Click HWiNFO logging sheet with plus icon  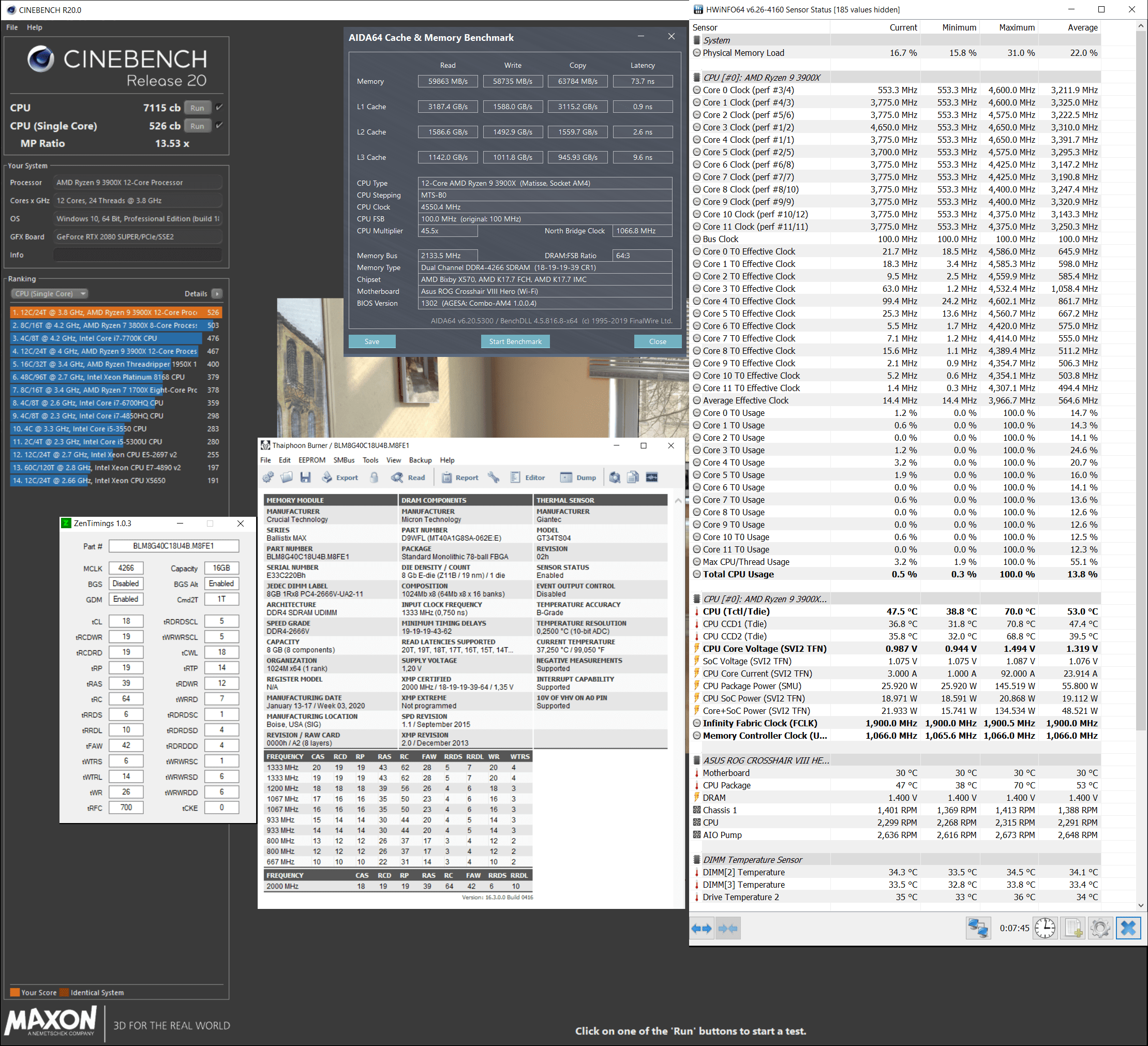1074,928
